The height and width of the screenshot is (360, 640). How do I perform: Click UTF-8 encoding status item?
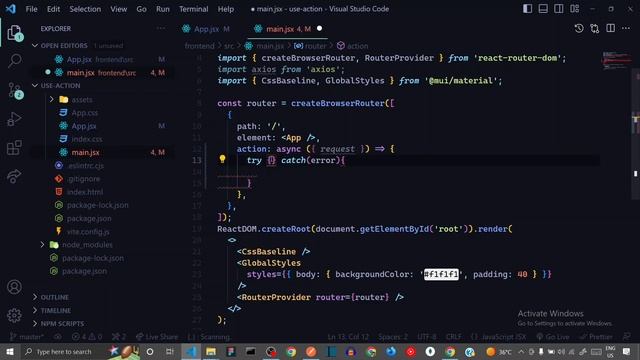[427, 337]
